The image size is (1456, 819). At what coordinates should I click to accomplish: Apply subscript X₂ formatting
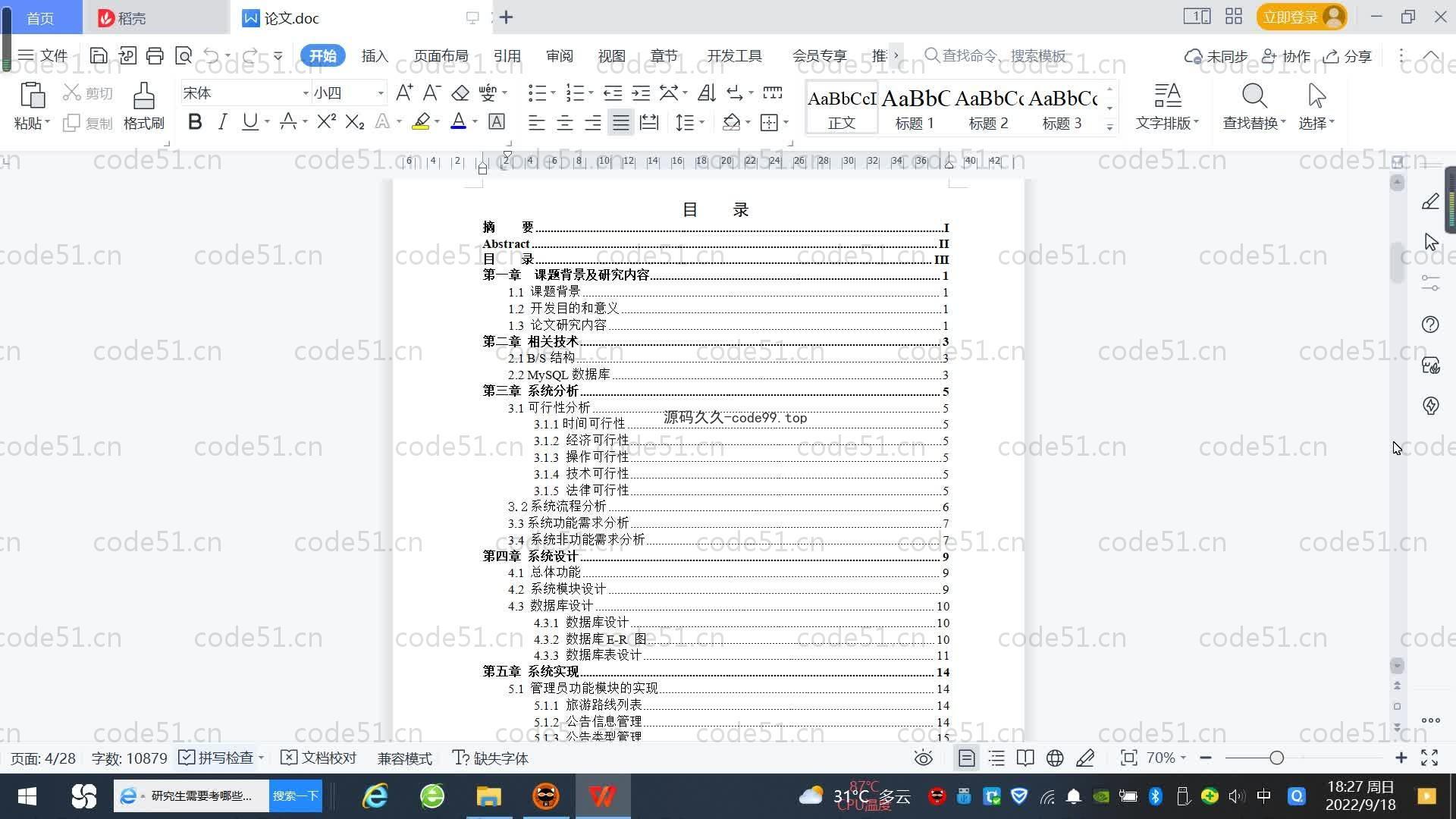tap(354, 121)
